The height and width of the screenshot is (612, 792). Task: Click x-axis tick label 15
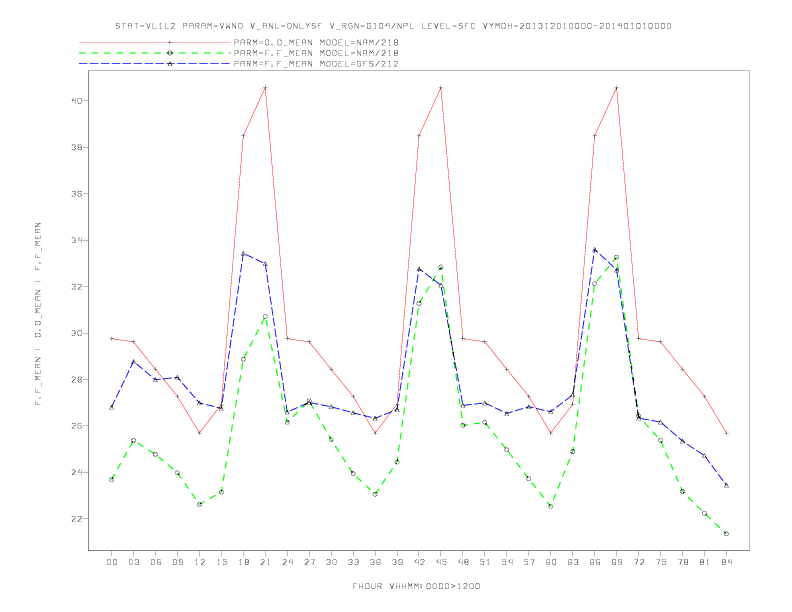[x=221, y=562]
